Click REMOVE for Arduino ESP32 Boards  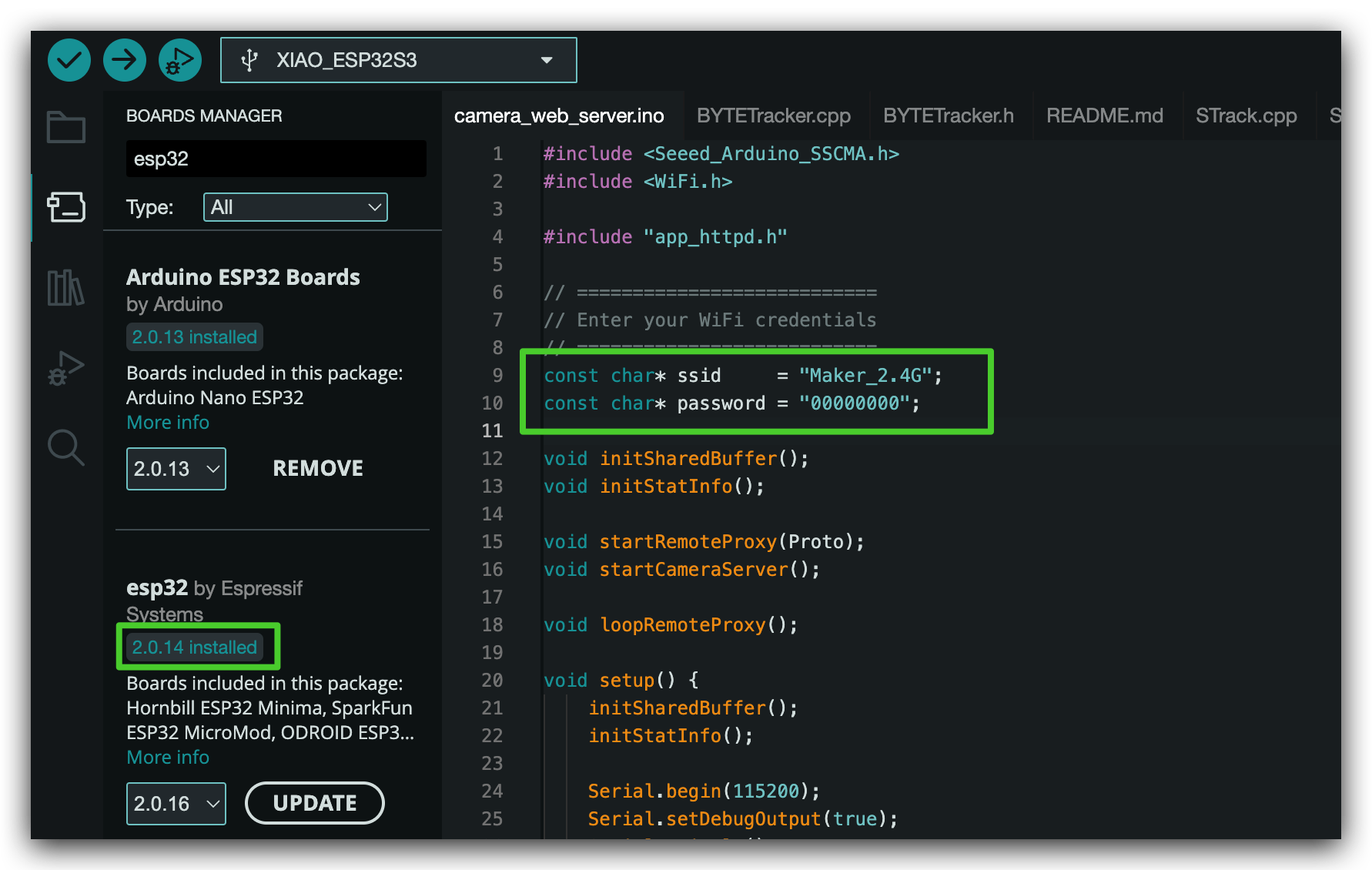click(x=318, y=468)
